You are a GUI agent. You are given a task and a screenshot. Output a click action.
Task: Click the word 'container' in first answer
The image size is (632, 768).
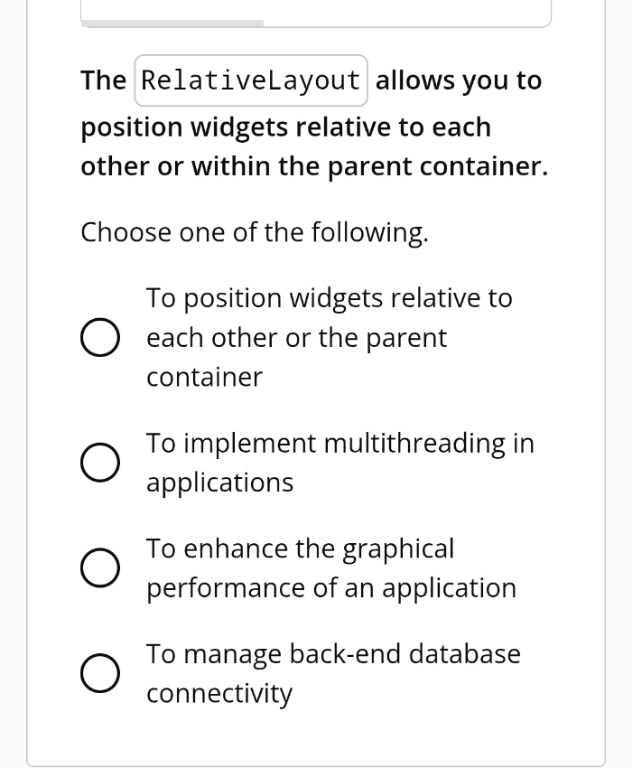point(204,377)
